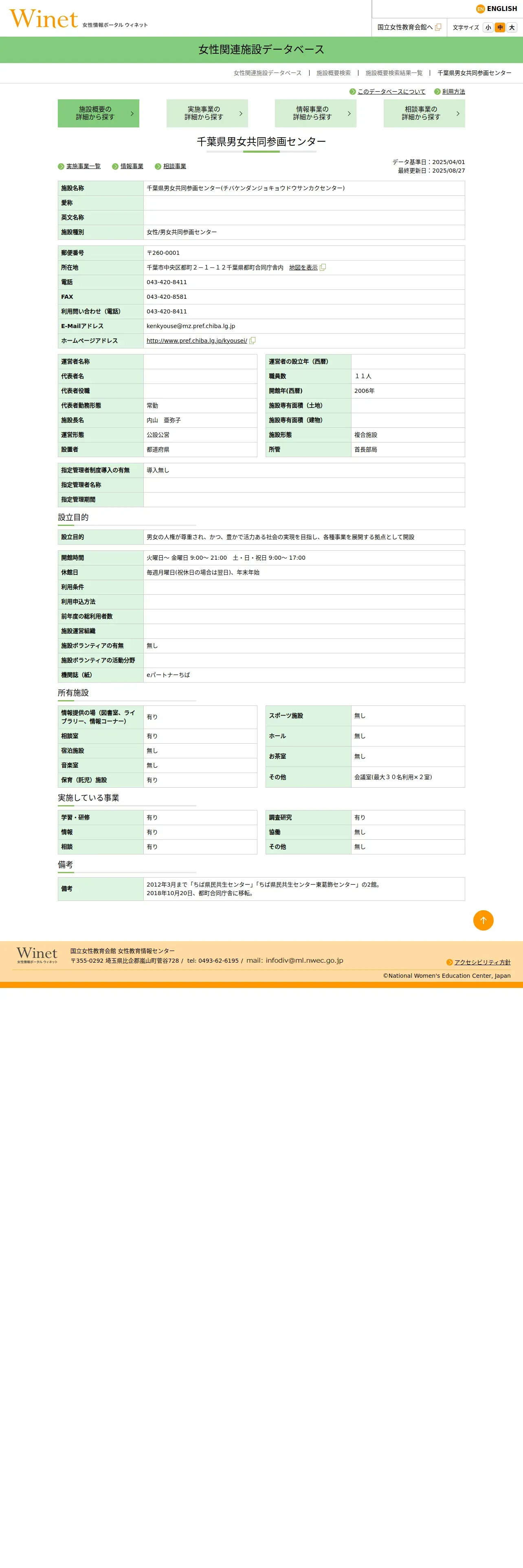Click phone number 043-420-8411 in 電話 row
The width and height of the screenshot is (523, 1568).
click(x=167, y=283)
